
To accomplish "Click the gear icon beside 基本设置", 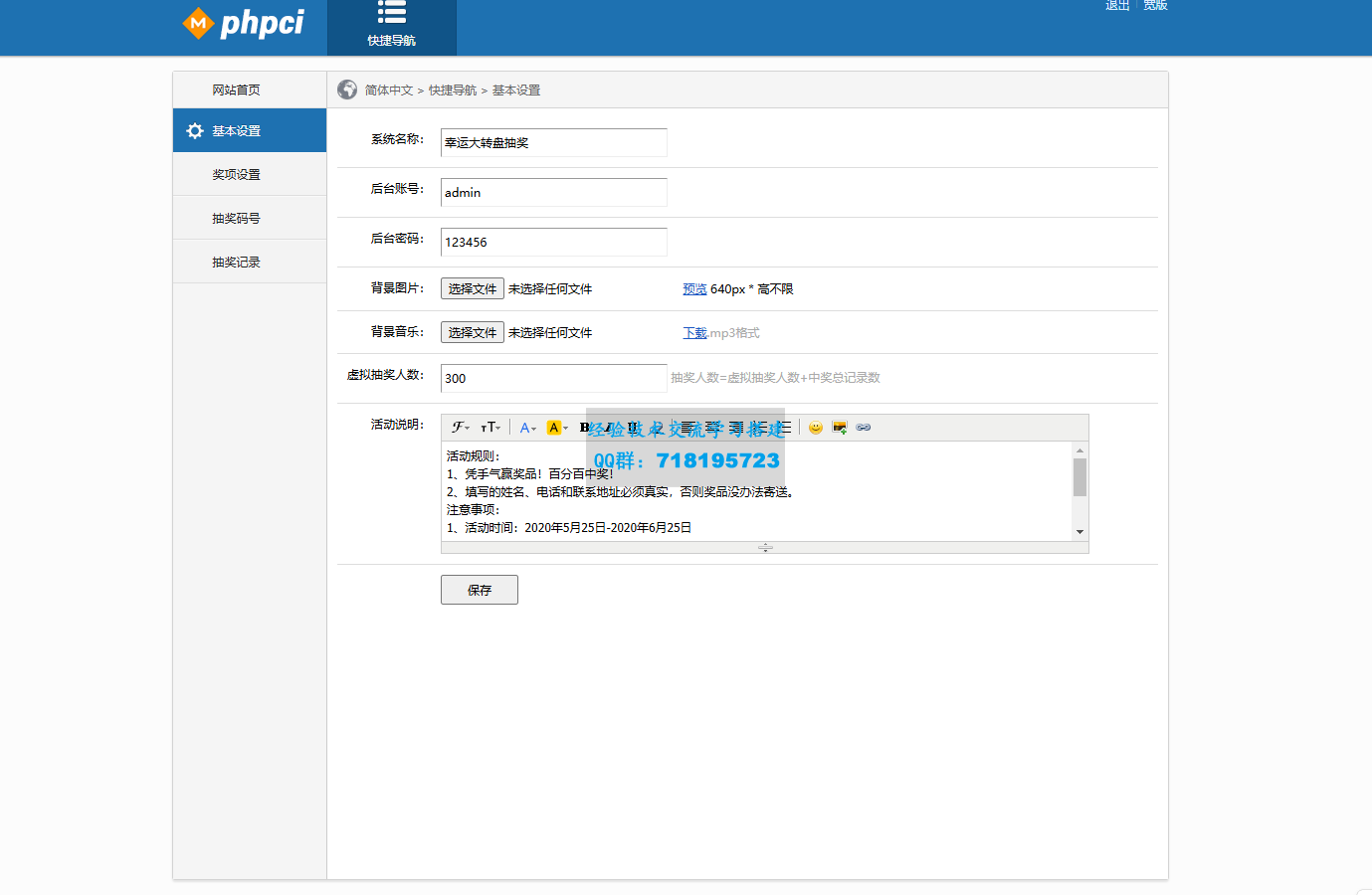I will tap(194, 130).
